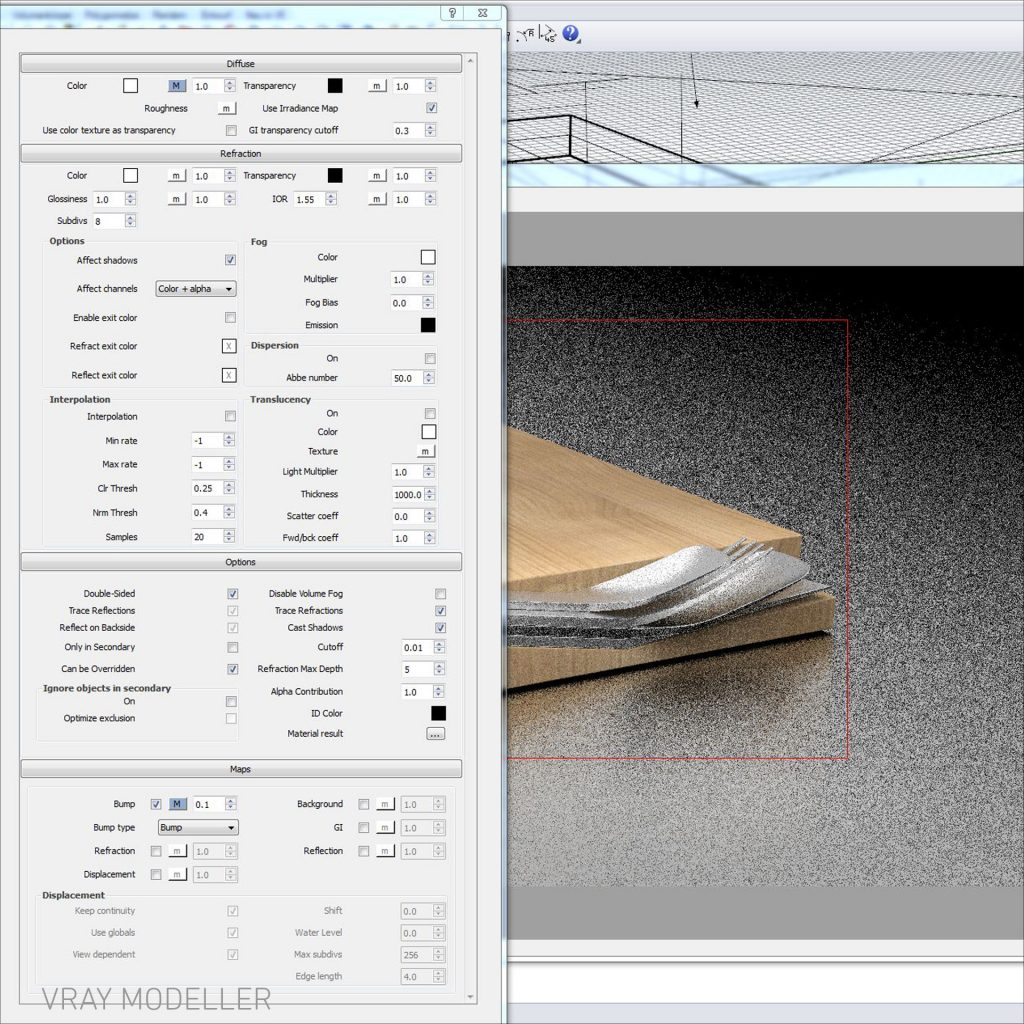Image resolution: width=1024 pixels, height=1024 pixels.
Task: Collapse the Refraction rollout header
Action: [241, 154]
